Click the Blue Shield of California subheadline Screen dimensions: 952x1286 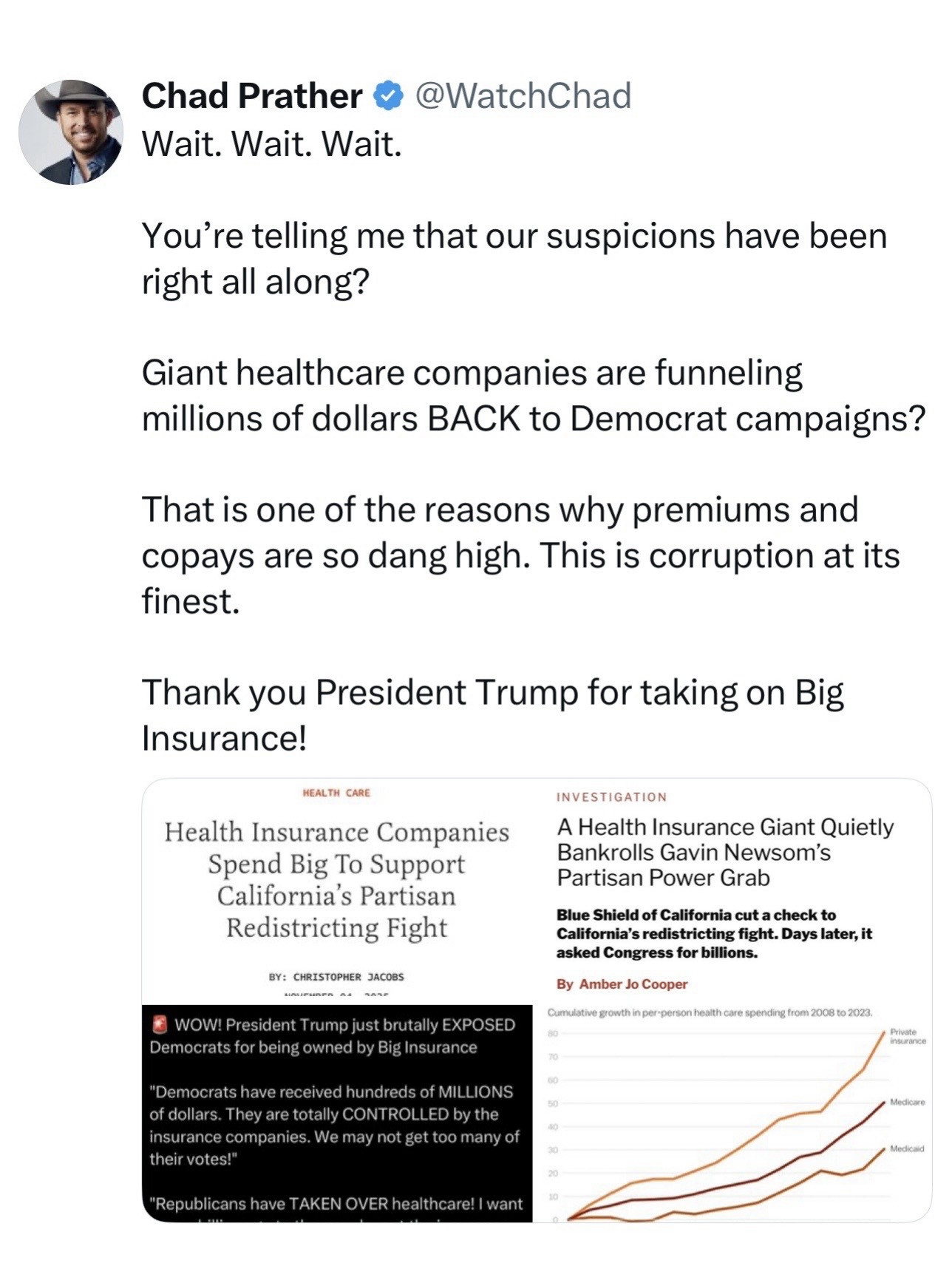[713, 933]
